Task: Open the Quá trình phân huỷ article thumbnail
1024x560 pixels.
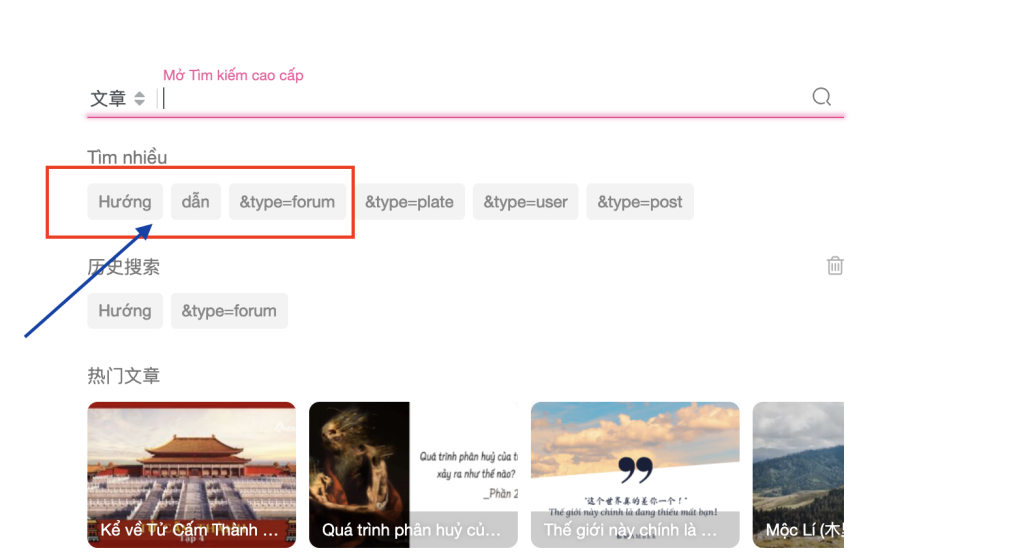Action: click(413, 475)
